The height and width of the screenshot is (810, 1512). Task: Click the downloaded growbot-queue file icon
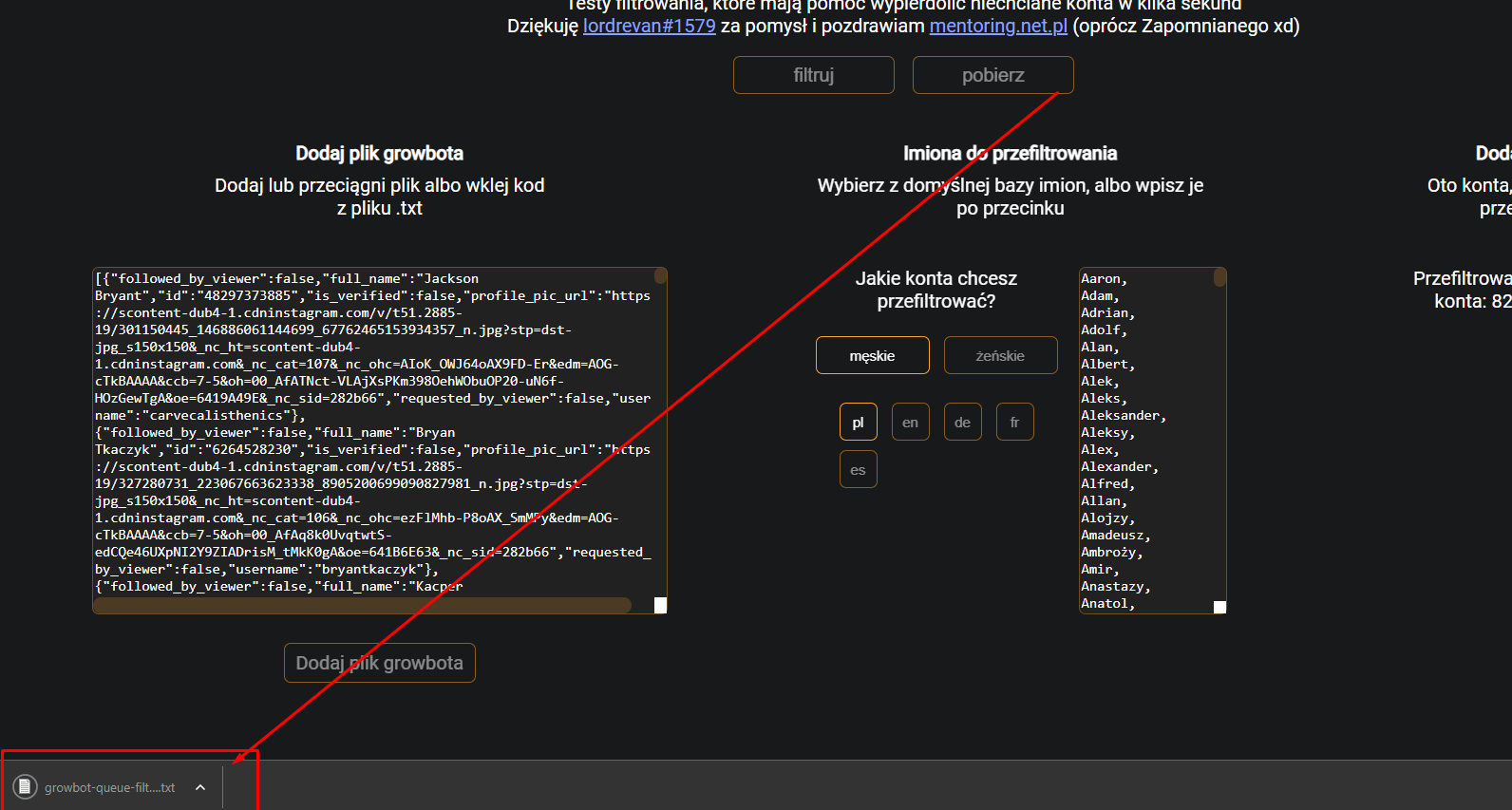coord(25,787)
